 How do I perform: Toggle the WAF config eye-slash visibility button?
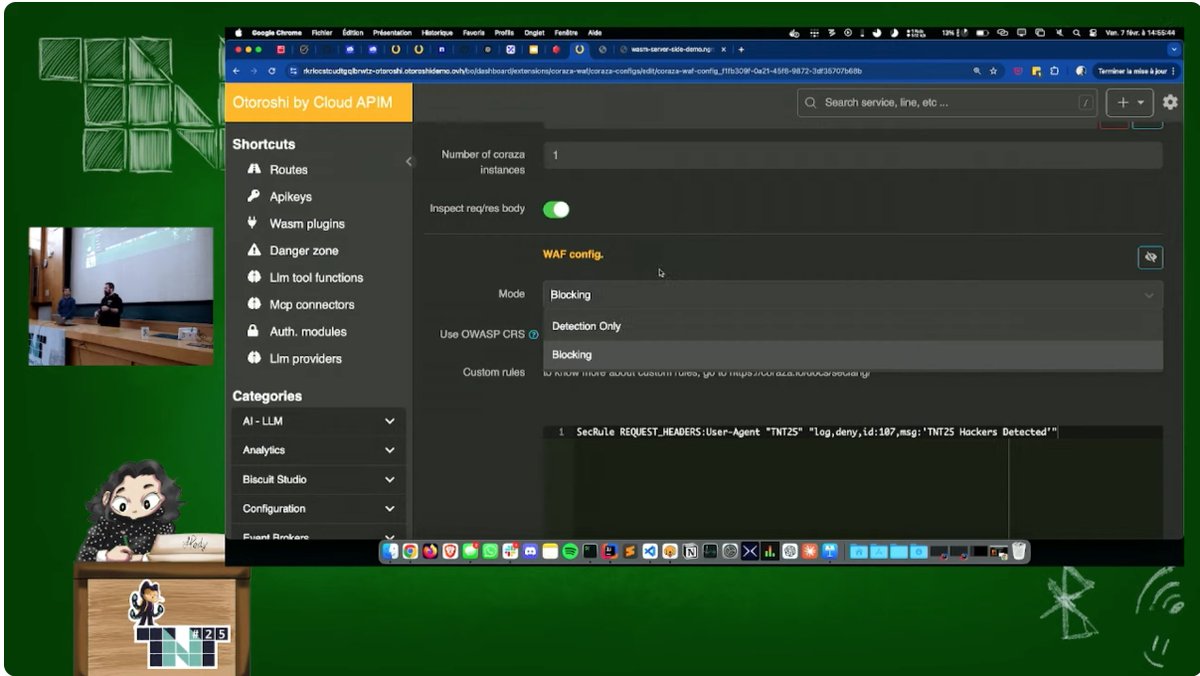(x=1150, y=257)
